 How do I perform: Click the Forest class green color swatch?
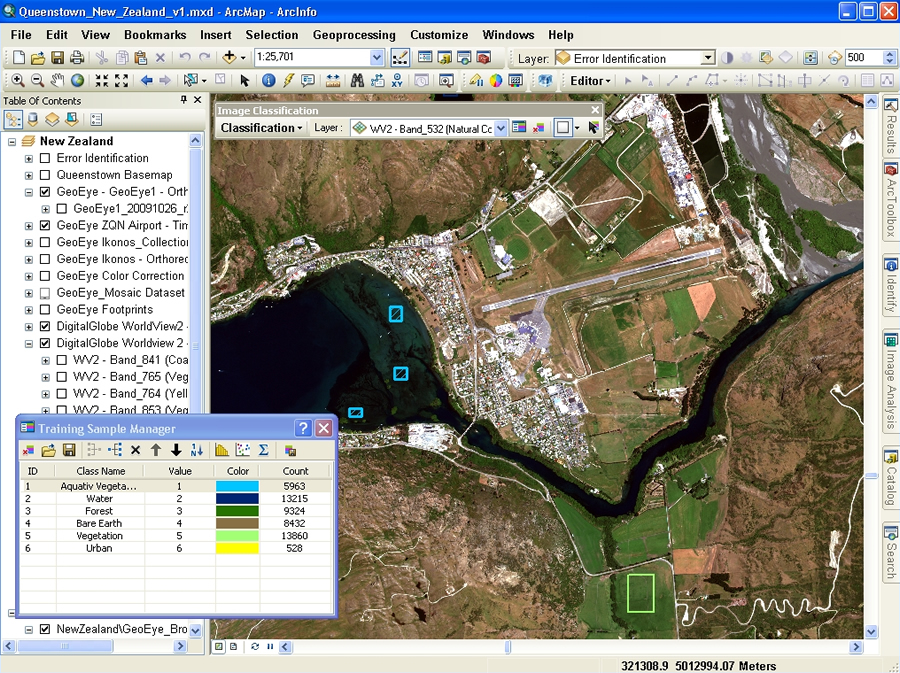click(237, 511)
